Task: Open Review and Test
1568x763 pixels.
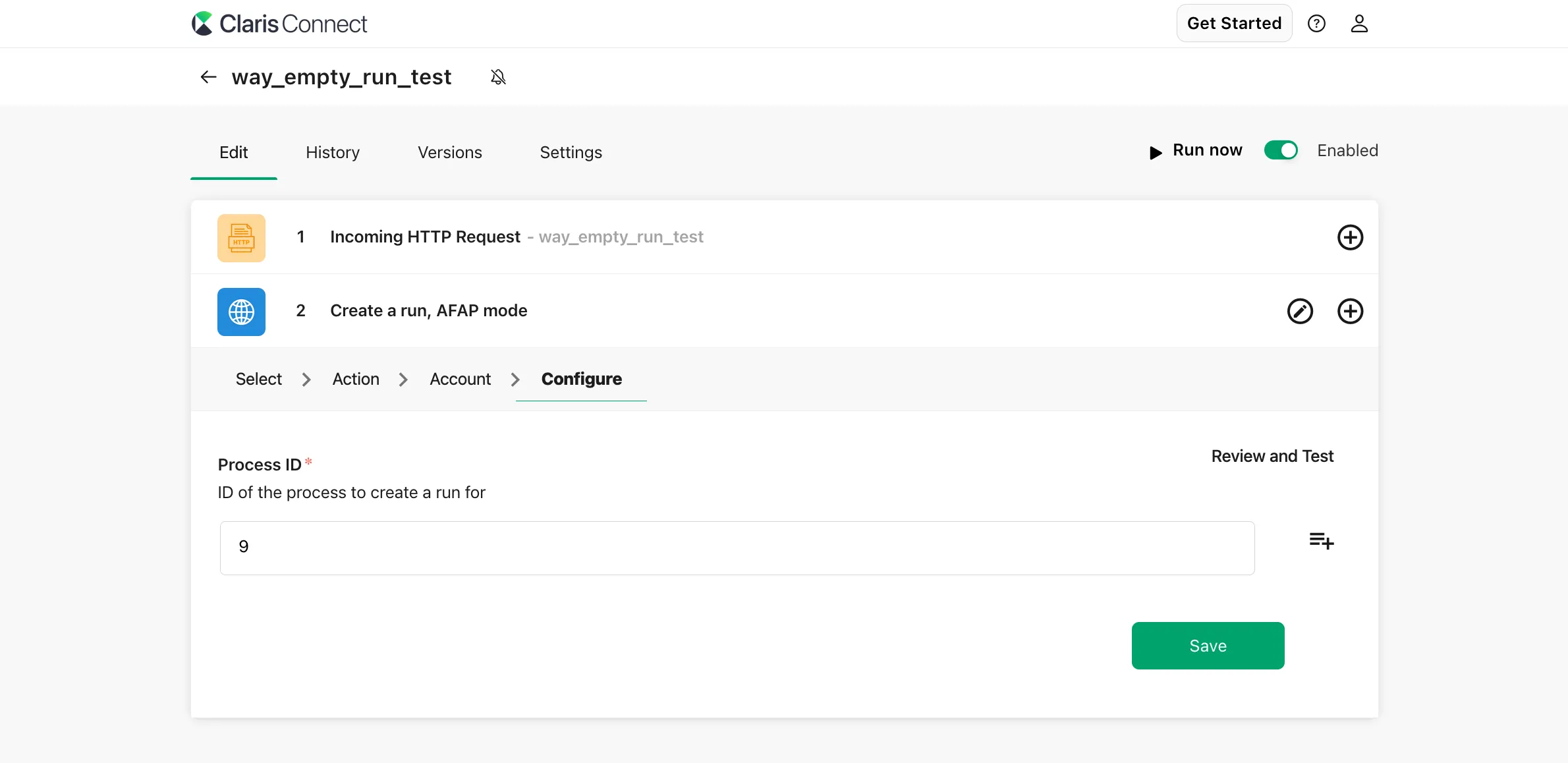Action: pos(1272,455)
